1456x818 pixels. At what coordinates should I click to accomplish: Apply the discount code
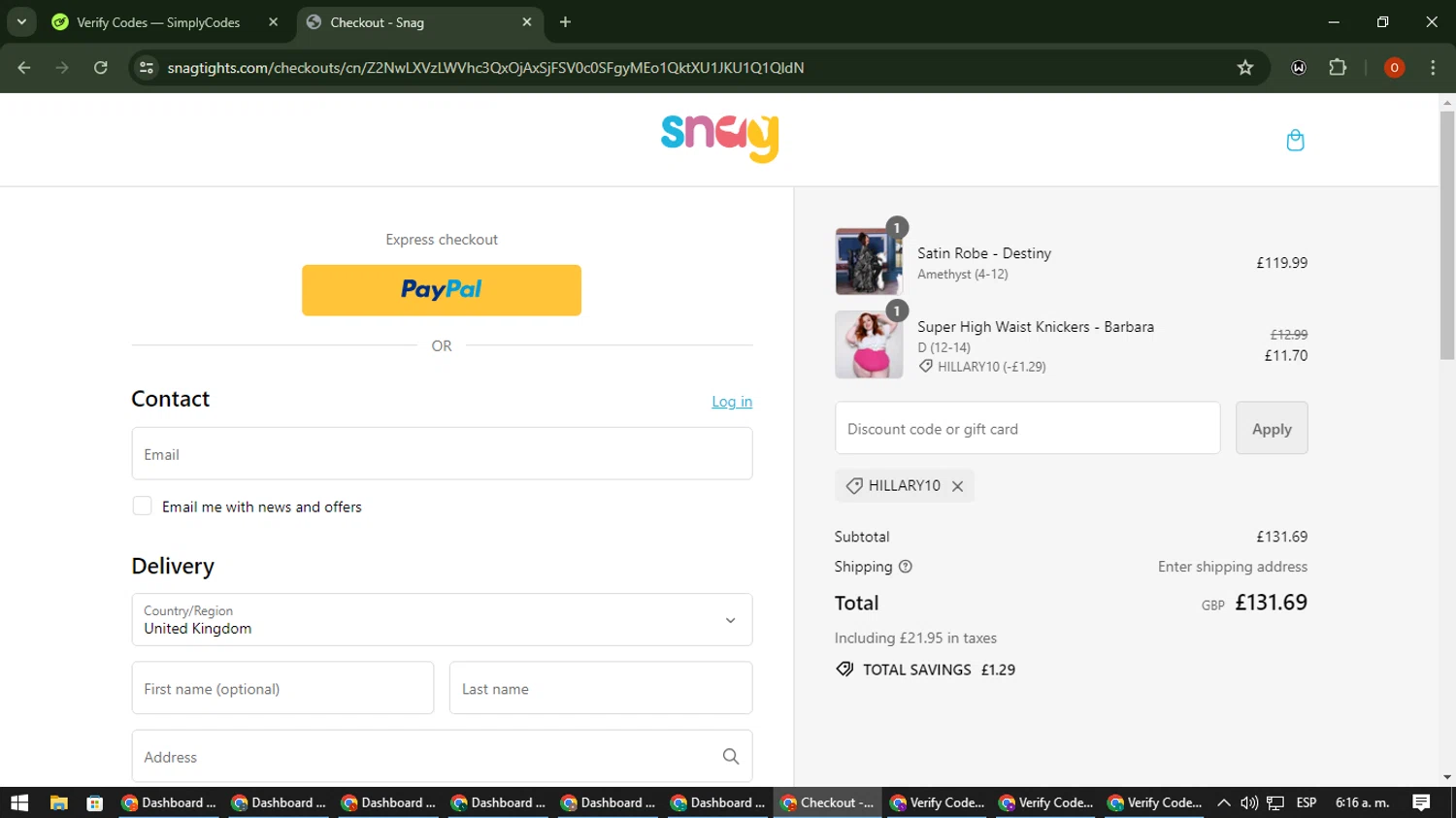pos(1272,428)
